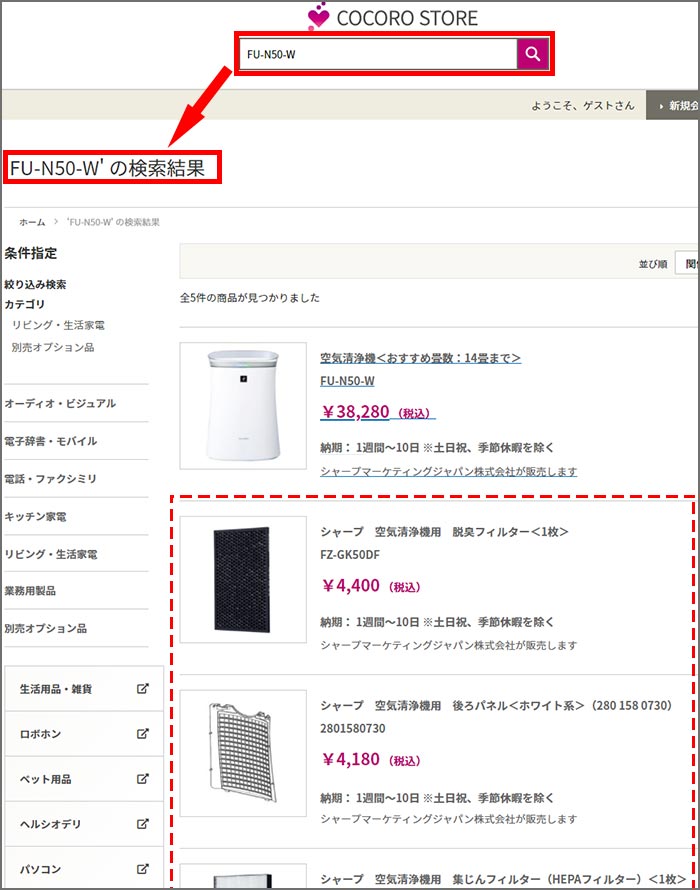
Task: Click the black deodorizing filter thumbnail
Action: click(x=243, y=579)
